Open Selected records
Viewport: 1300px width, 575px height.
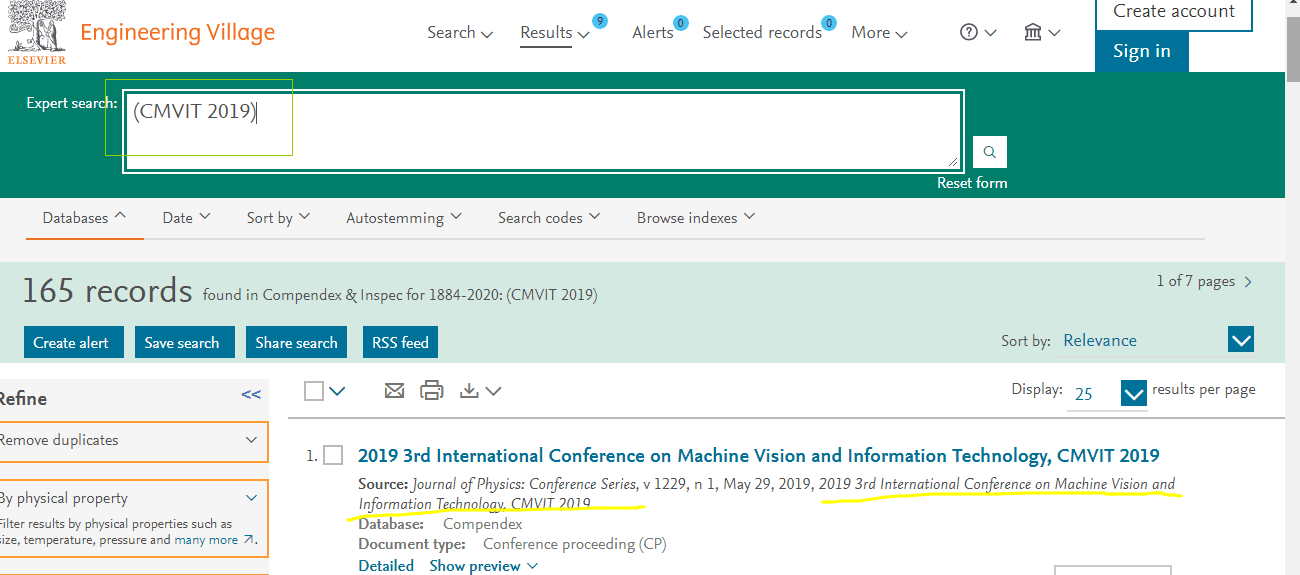762,32
